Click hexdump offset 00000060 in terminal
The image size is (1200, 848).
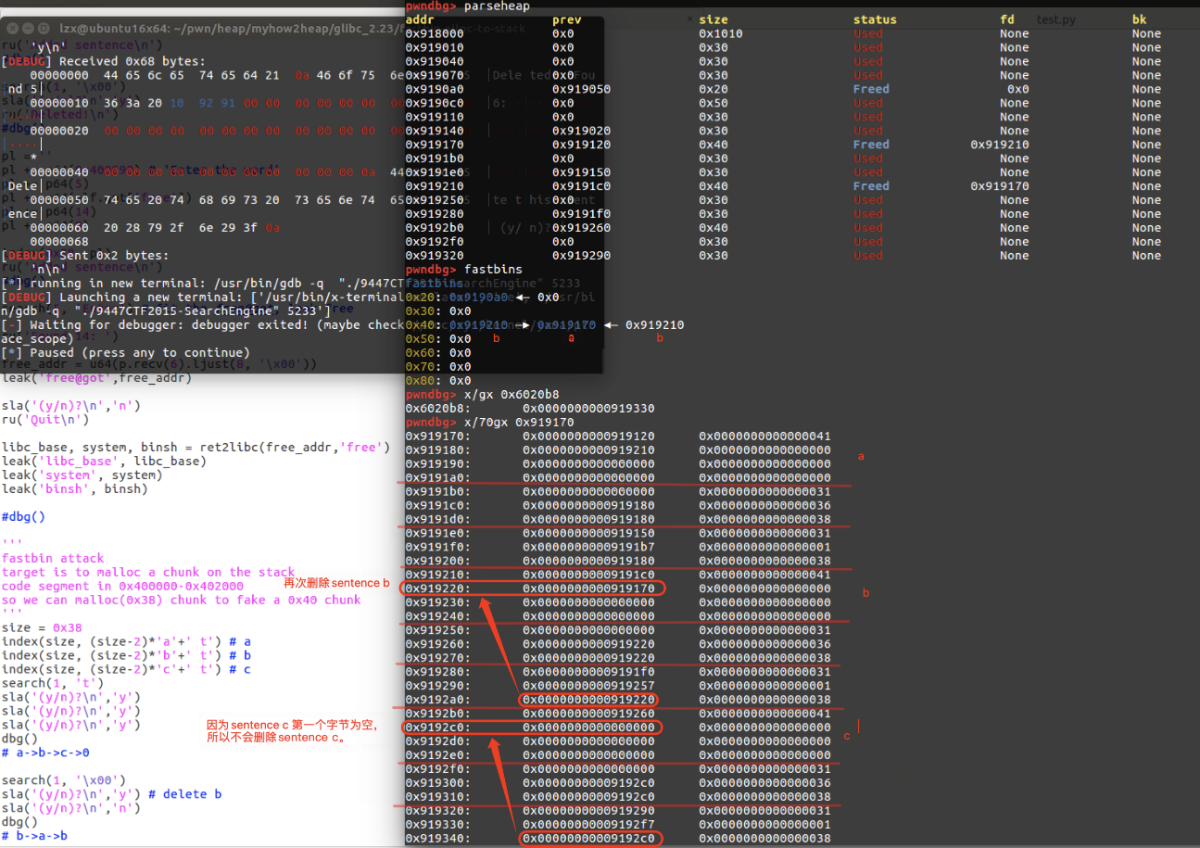click(58, 227)
